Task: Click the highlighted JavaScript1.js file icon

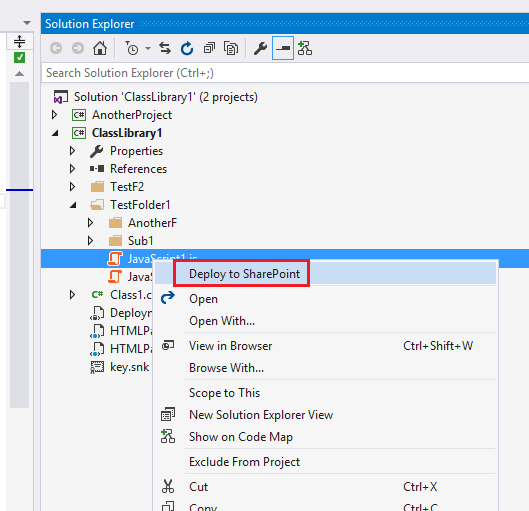Action: pyautogui.click(x=115, y=258)
